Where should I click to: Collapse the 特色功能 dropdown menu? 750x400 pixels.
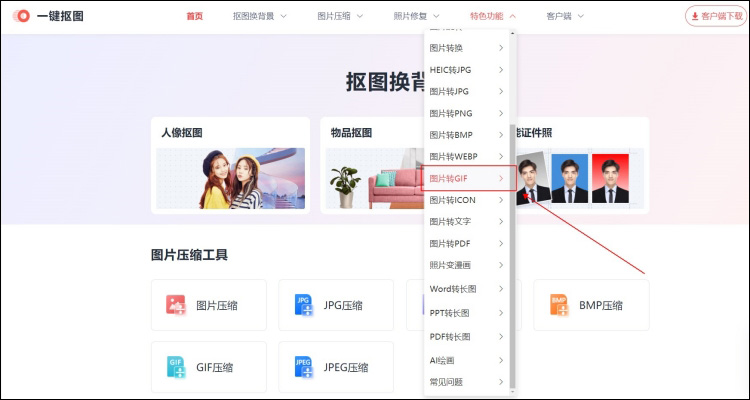[x=493, y=16]
